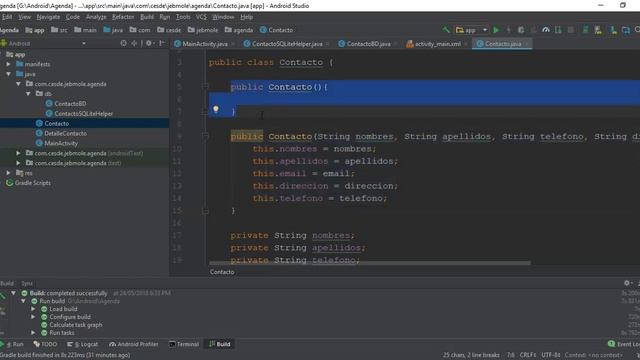Collapse the Build completed successfully node
Screen dimensions: 640x360
(13, 293)
